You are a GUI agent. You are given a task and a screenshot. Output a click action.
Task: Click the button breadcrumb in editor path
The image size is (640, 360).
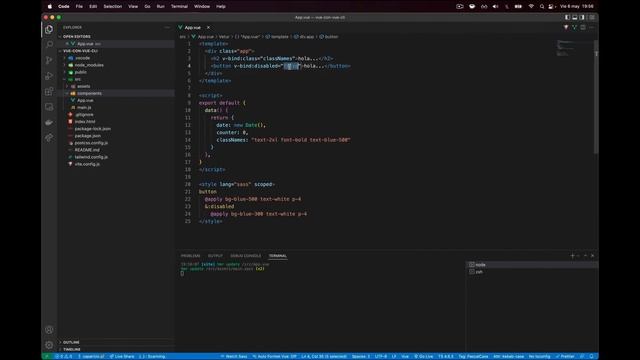329,37
